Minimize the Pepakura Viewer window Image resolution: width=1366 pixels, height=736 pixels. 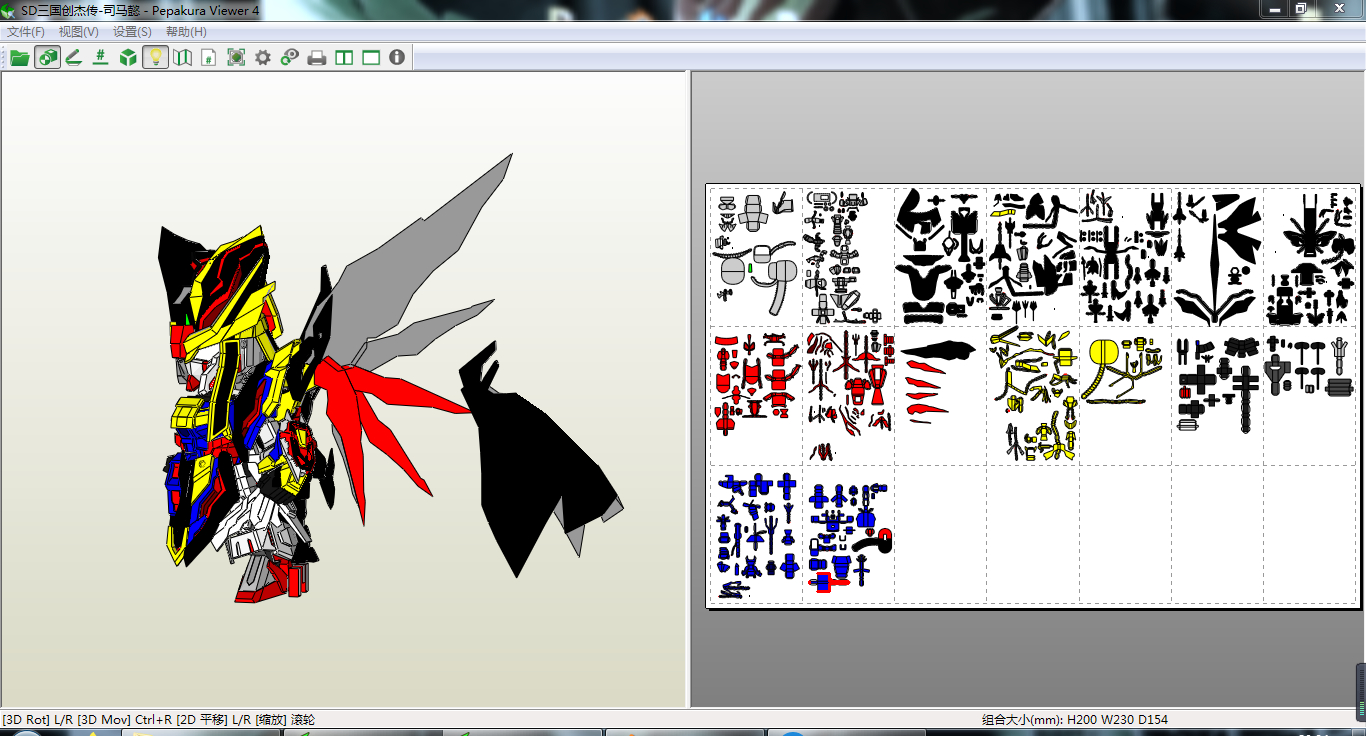point(1273,9)
